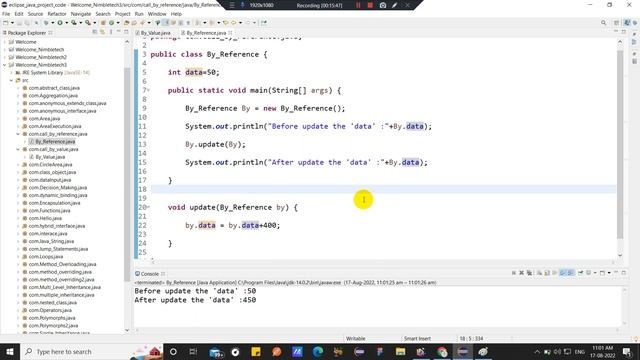Select com.Encapsulation.java package

pos(54,203)
